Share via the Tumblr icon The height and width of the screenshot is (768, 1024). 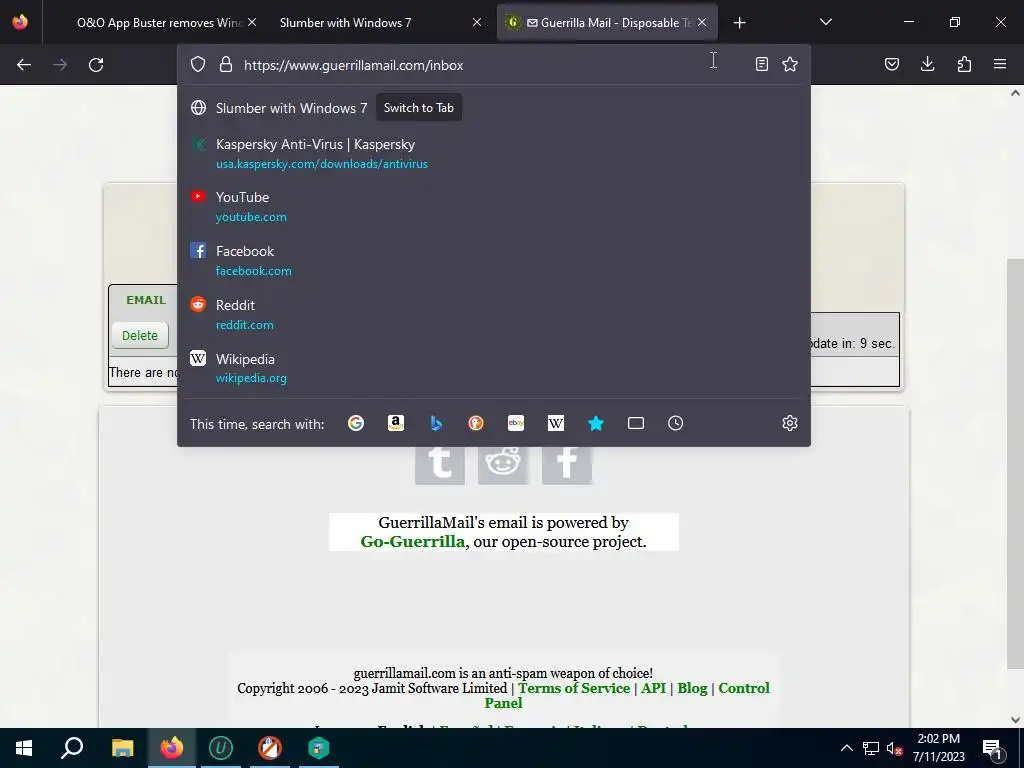pos(440,465)
